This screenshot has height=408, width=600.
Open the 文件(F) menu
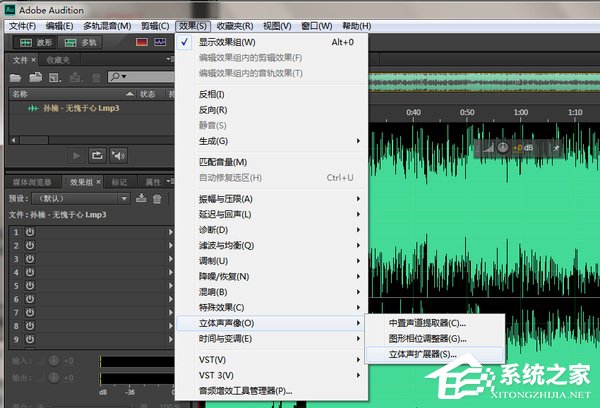point(23,26)
